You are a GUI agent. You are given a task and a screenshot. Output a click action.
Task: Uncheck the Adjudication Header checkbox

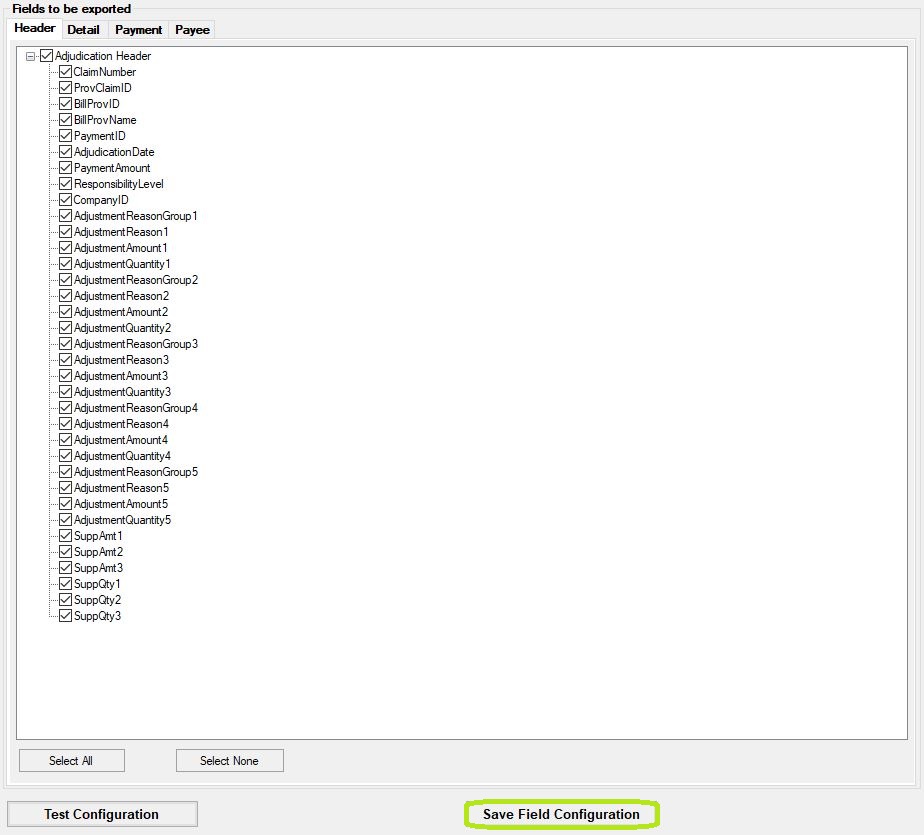(x=47, y=56)
